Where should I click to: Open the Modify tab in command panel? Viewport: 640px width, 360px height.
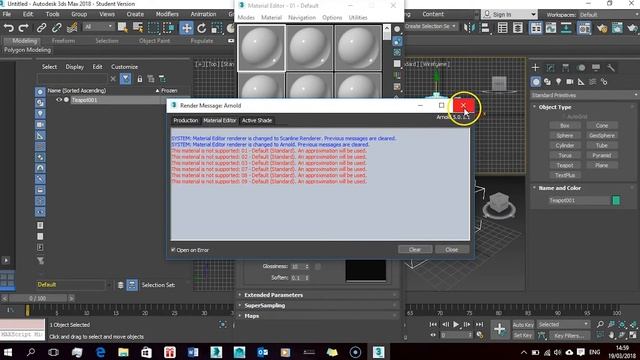tap(551, 67)
